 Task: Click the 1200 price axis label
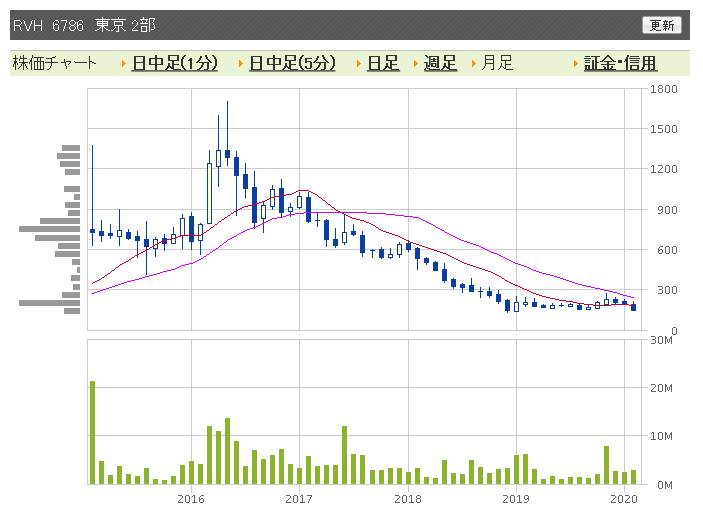tap(664, 169)
